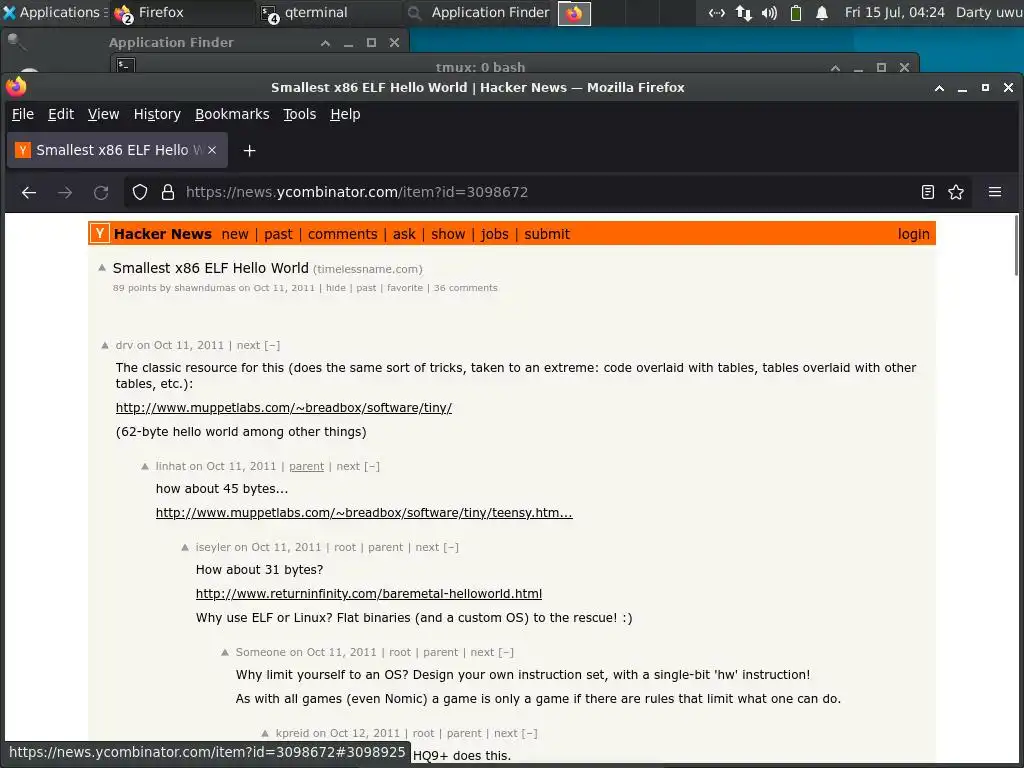1024x768 pixels.
Task: Open the Tools menu
Action: pos(300,114)
